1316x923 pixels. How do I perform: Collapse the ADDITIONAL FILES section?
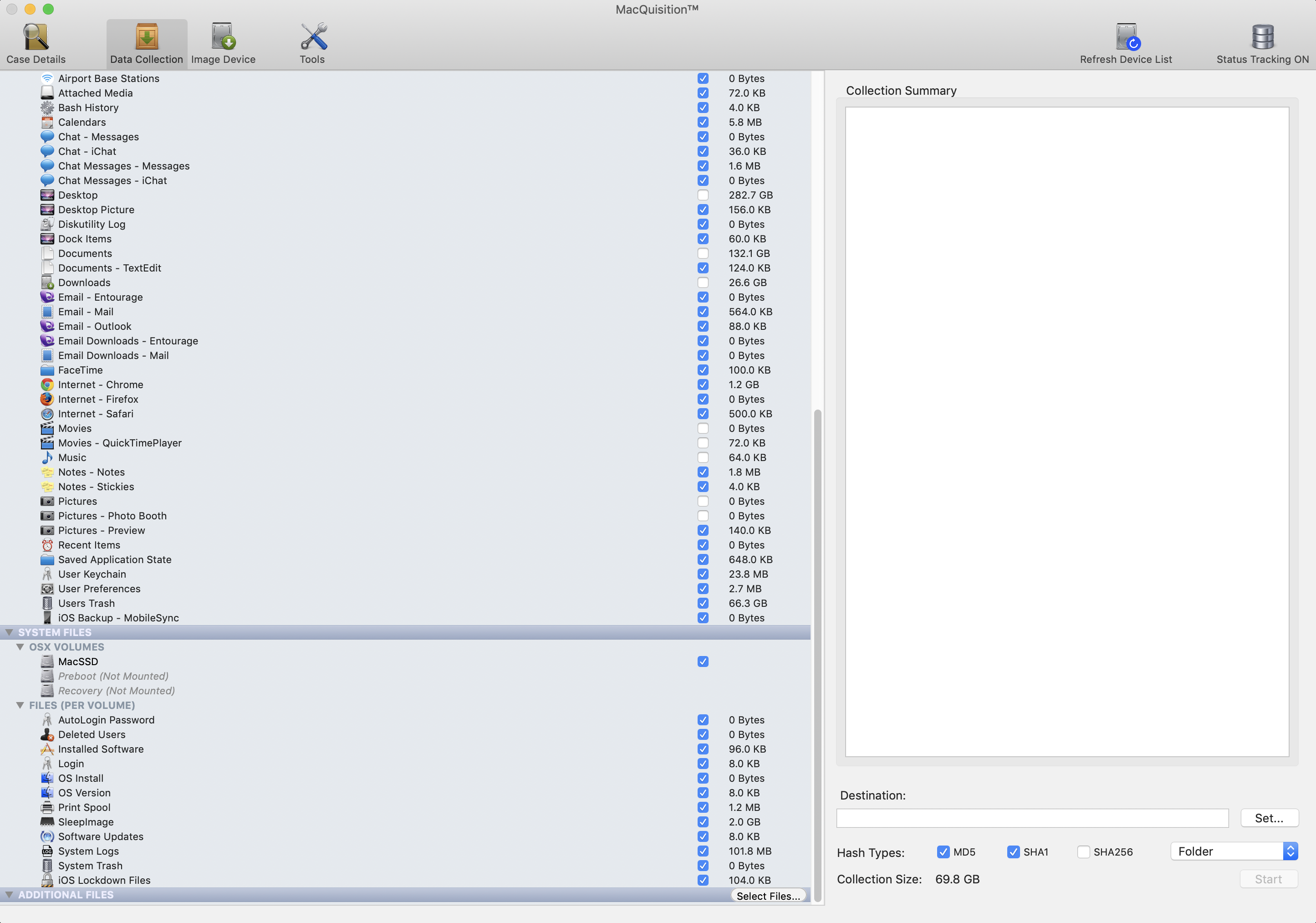click(9, 895)
